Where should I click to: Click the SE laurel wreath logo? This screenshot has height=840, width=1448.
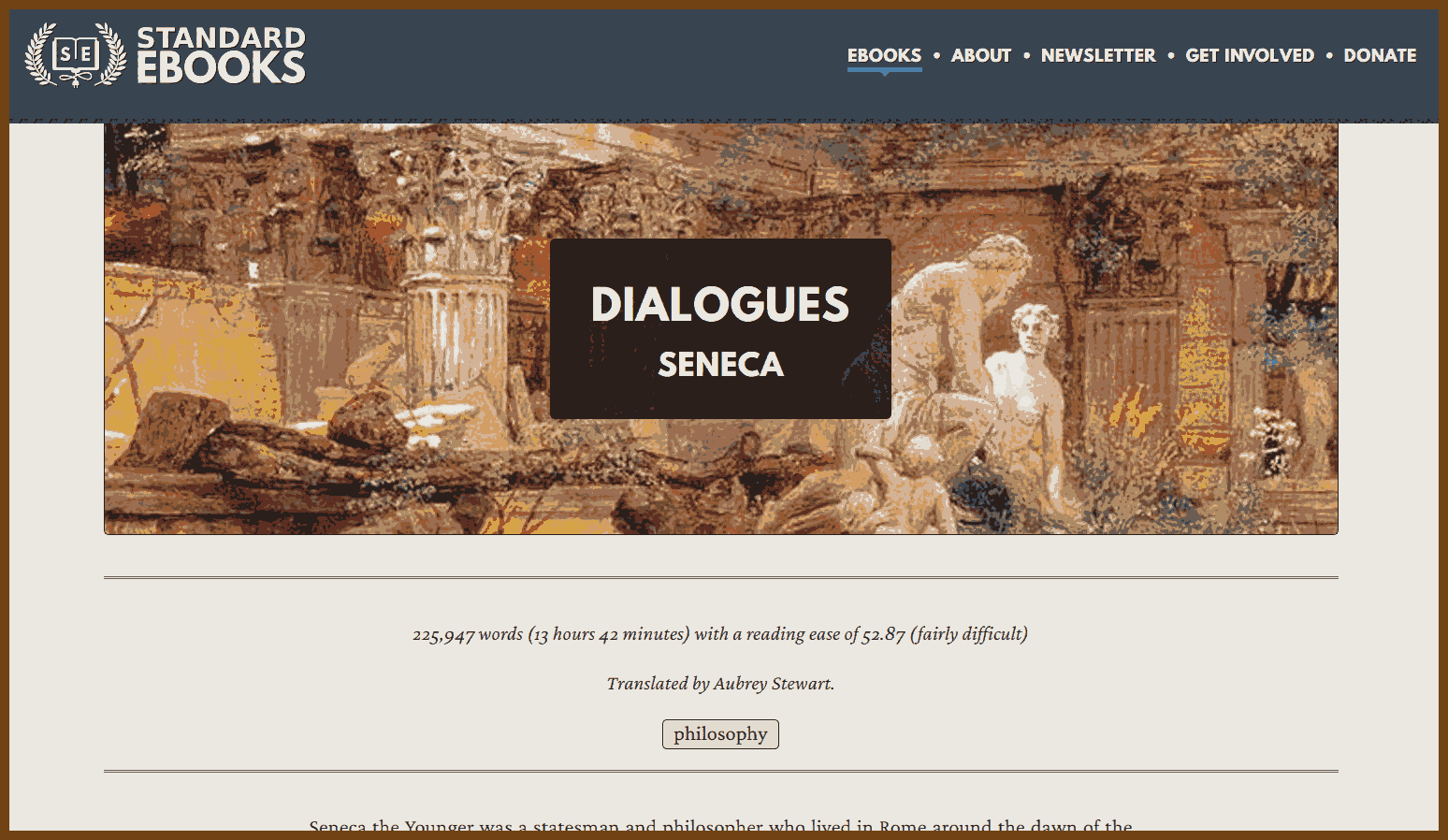pyautogui.click(x=76, y=54)
